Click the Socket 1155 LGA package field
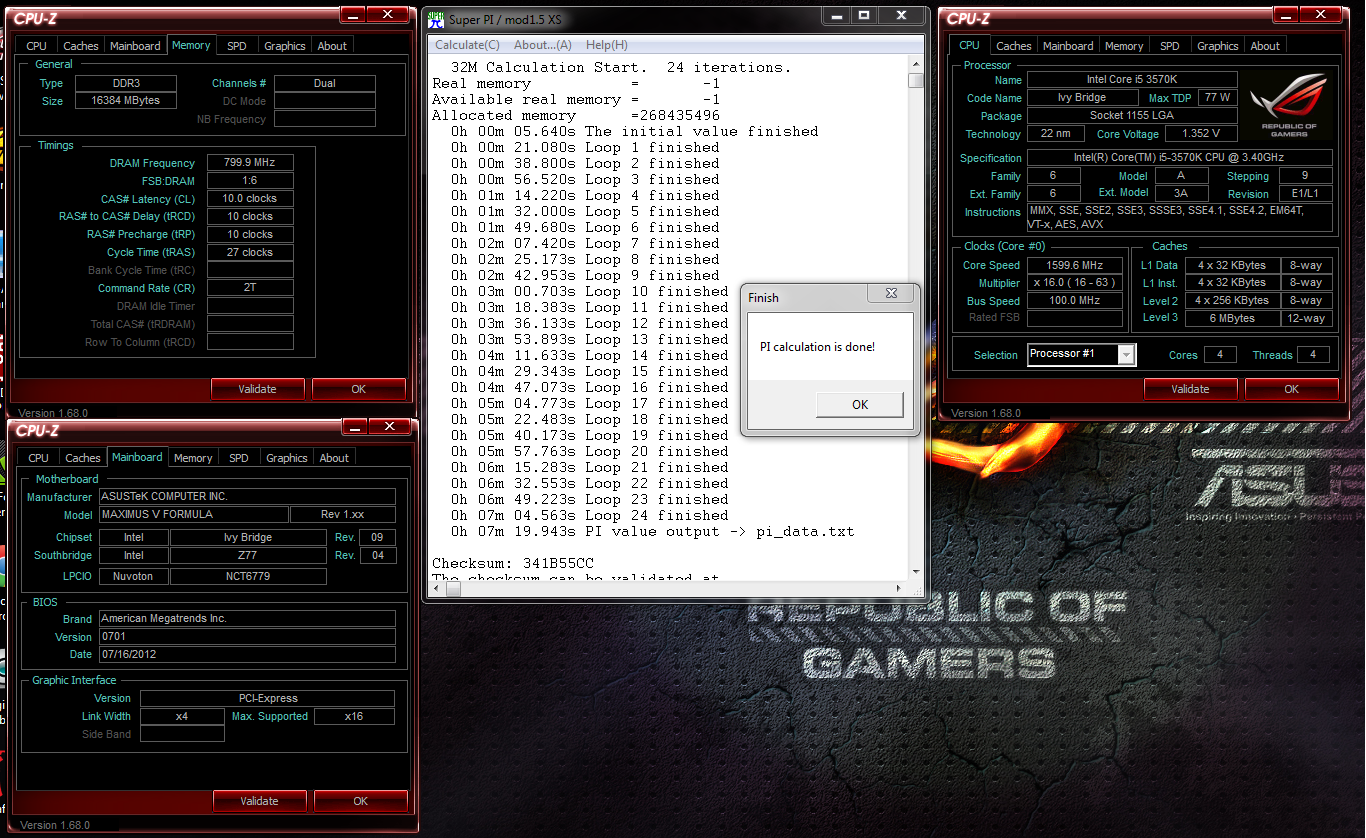This screenshot has width=1366, height=838. tap(1132, 116)
